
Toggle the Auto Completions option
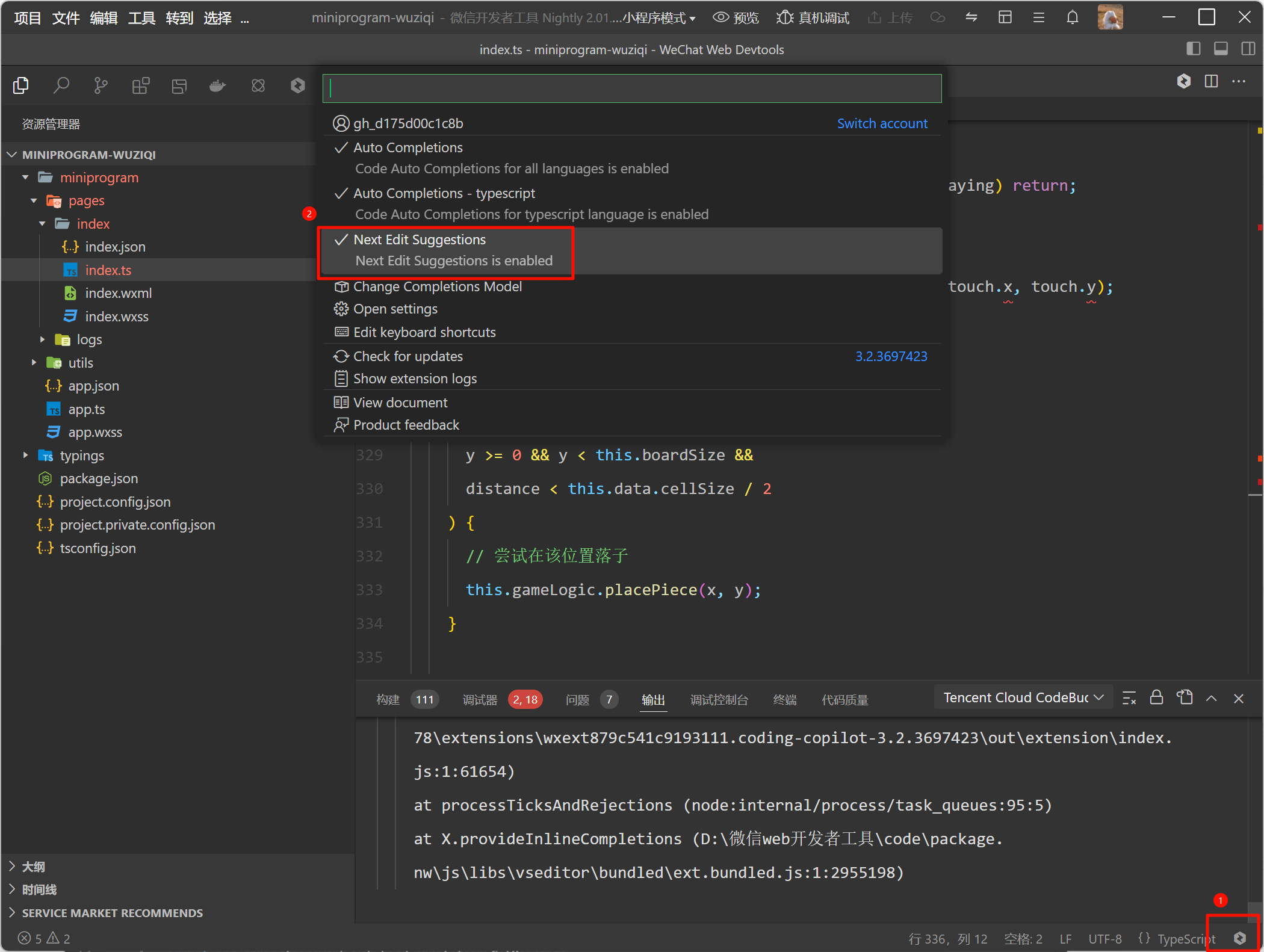408,147
